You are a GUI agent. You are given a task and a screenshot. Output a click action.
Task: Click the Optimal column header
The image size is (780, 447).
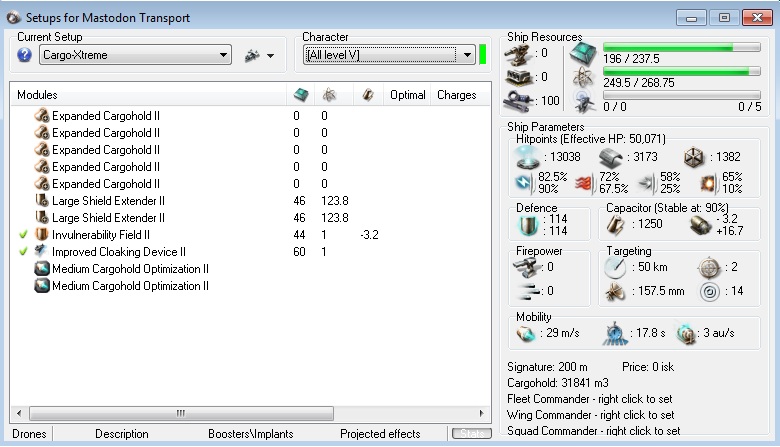(407, 94)
